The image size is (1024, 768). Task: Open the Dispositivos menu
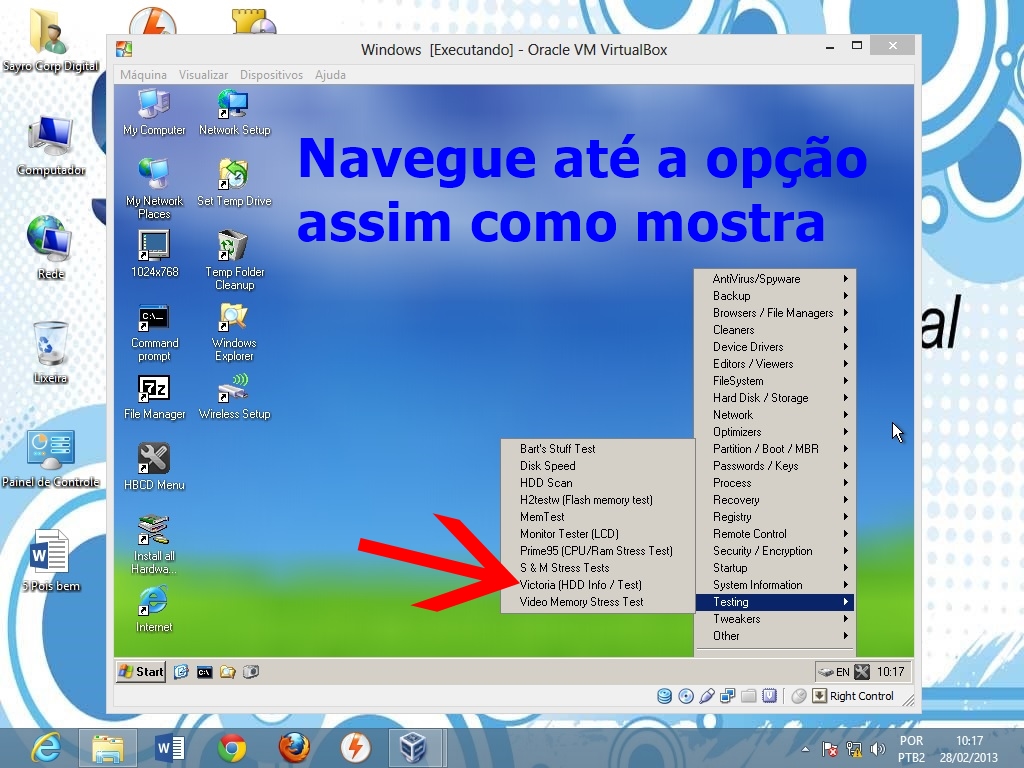tap(271, 74)
